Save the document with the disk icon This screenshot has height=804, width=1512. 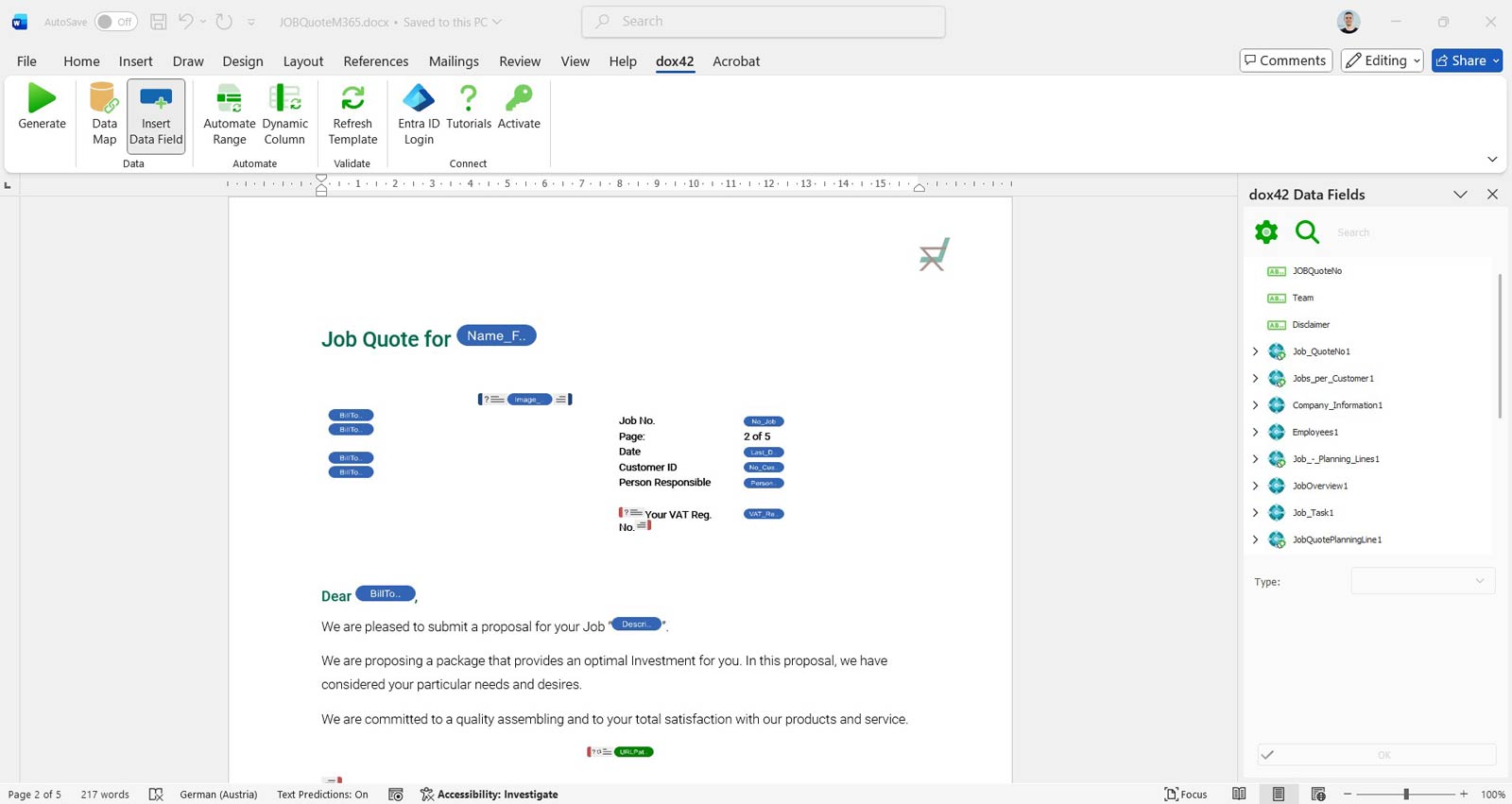tap(159, 22)
